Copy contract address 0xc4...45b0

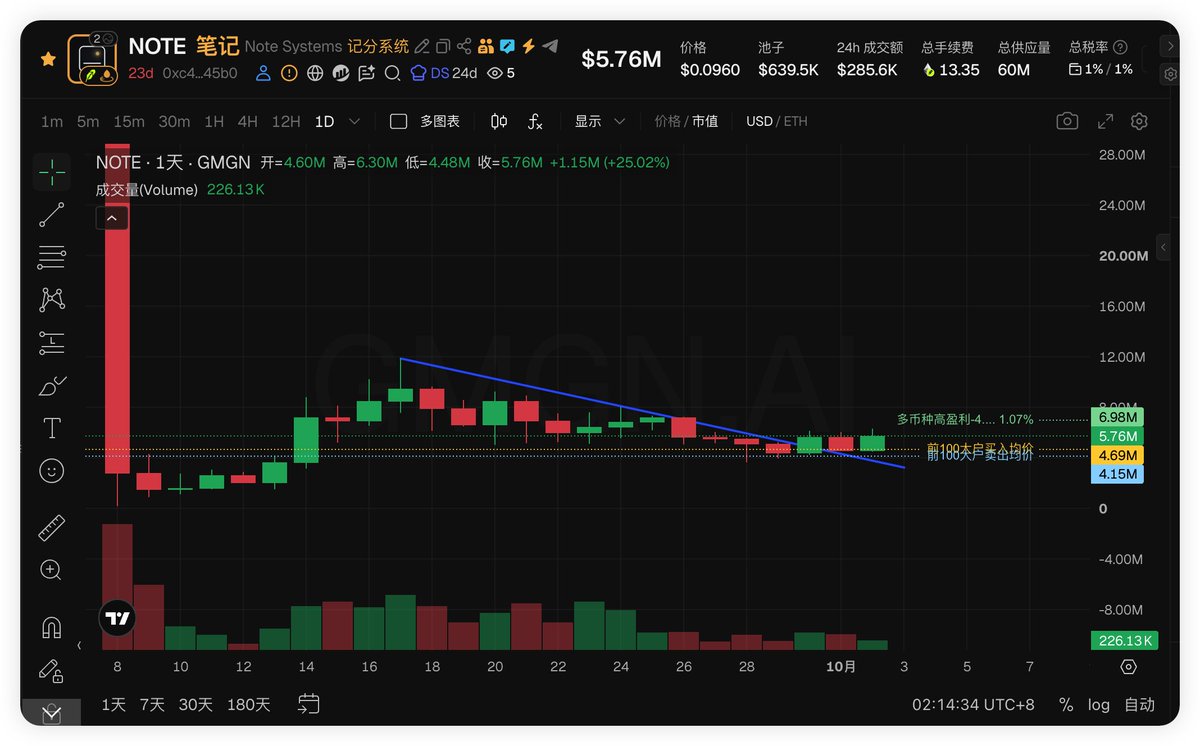200,73
